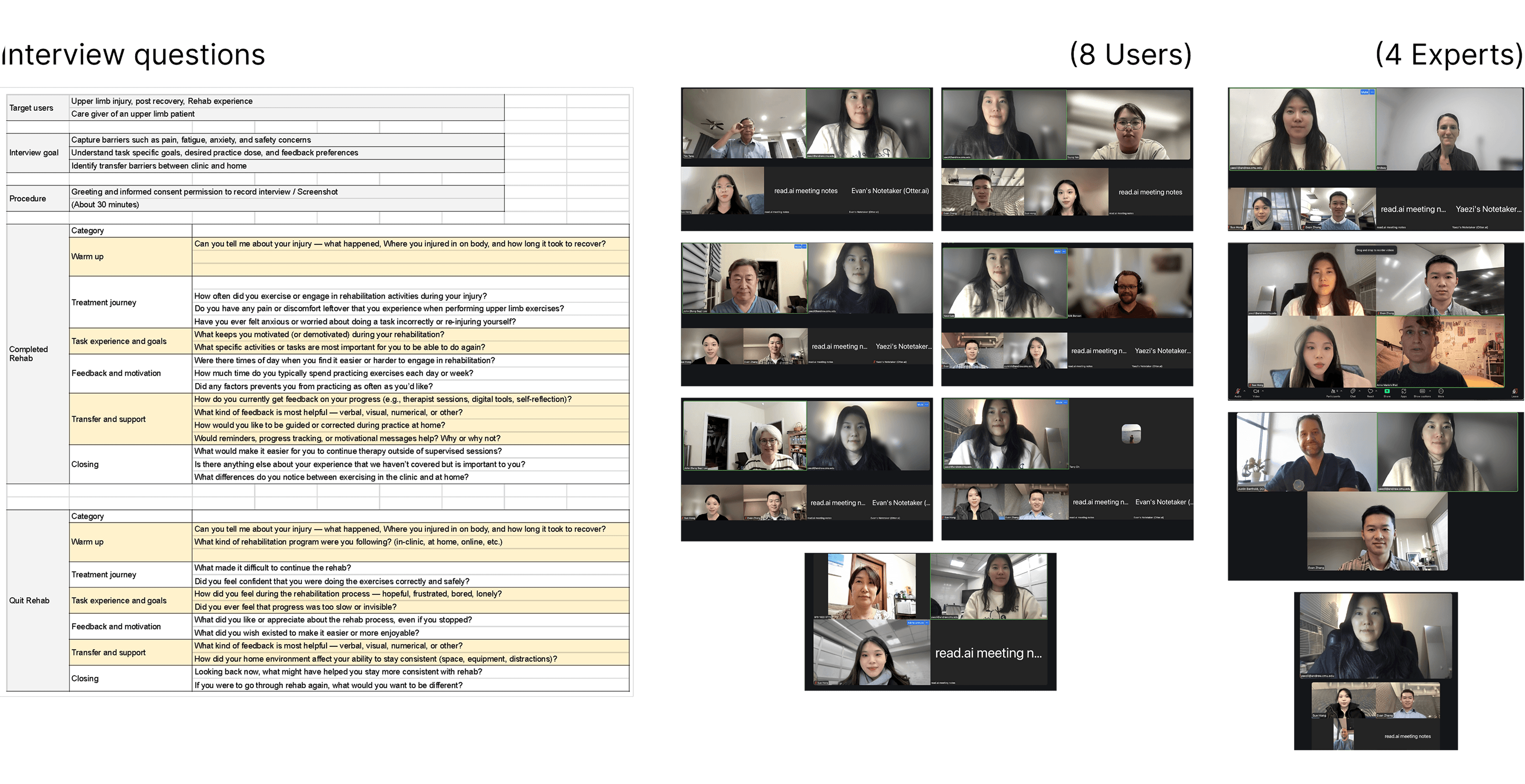Click the React heart icon
This screenshot has width=1525, height=784.
click(1370, 392)
